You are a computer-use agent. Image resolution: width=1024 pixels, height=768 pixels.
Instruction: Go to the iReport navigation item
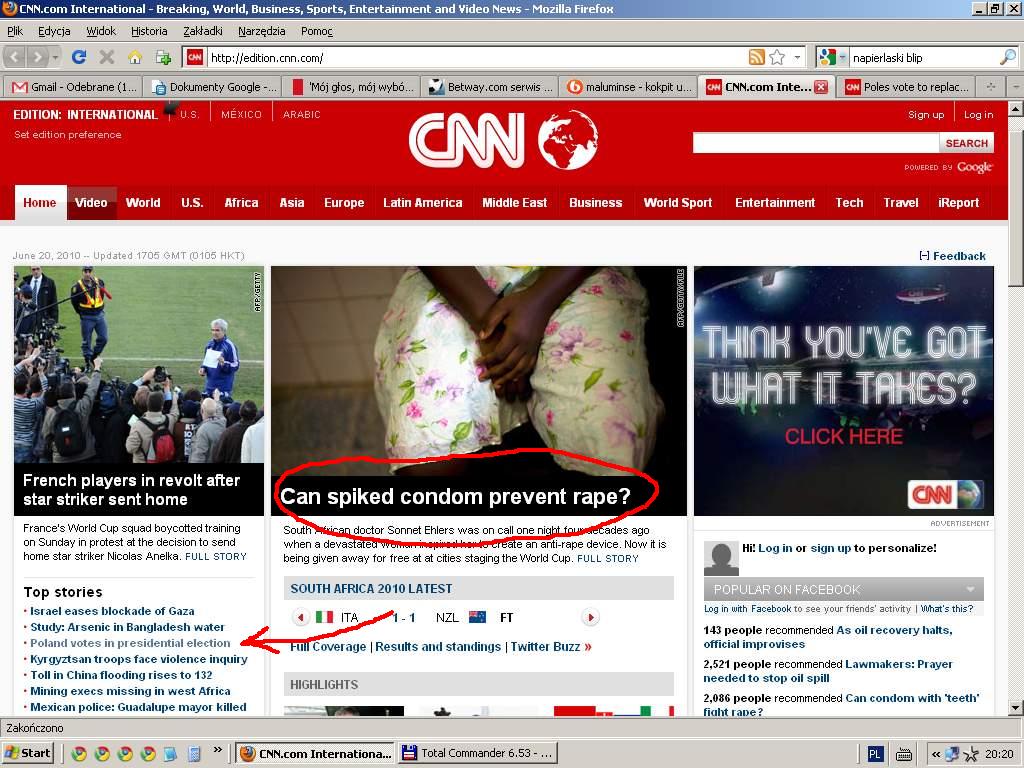(958, 202)
